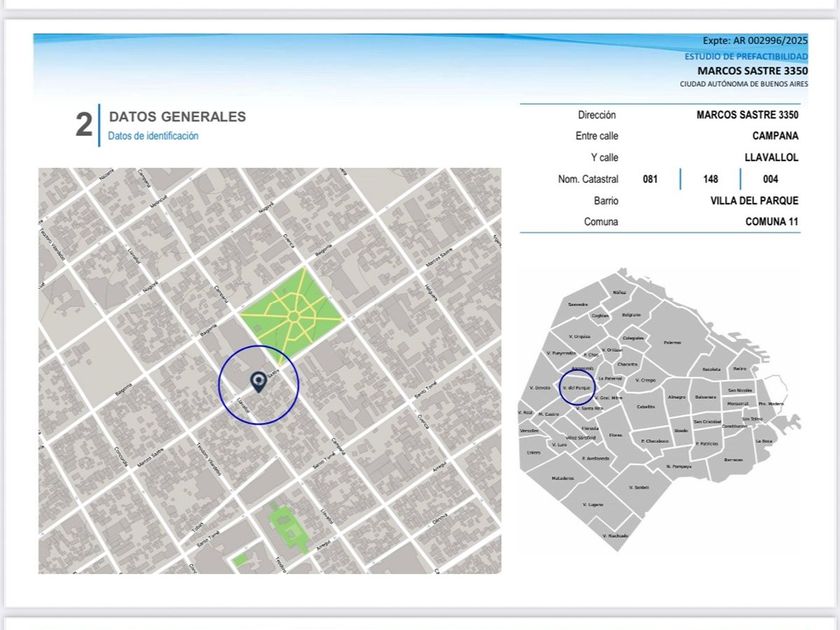Click the V. Riachuelo neighborhood label
The image size is (840, 630).
[x=615, y=535]
